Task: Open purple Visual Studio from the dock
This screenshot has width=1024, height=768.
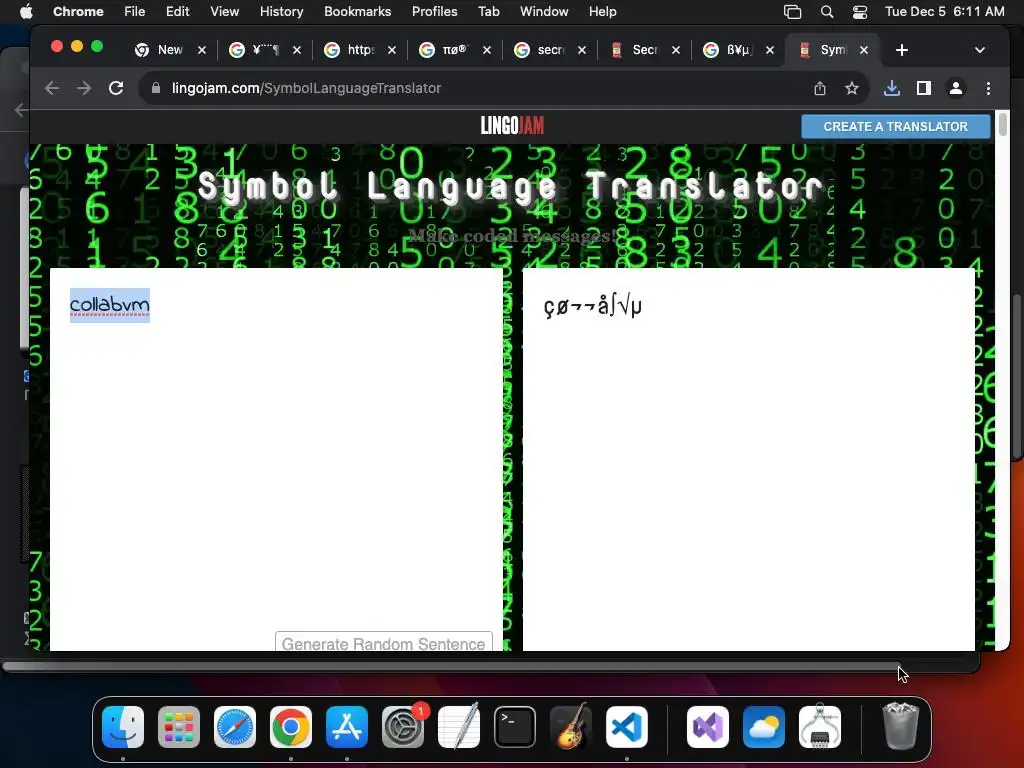Action: click(708, 727)
